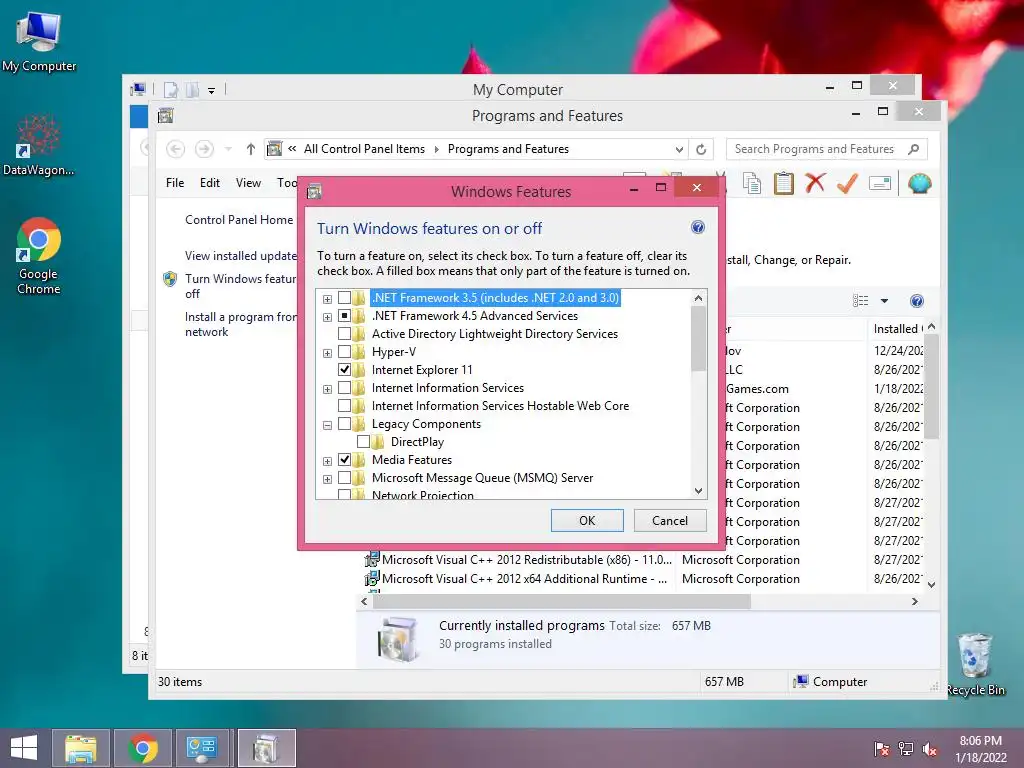Expand Microsoft Message Queue Server node
Viewport: 1024px width, 768px height.
click(x=327, y=479)
